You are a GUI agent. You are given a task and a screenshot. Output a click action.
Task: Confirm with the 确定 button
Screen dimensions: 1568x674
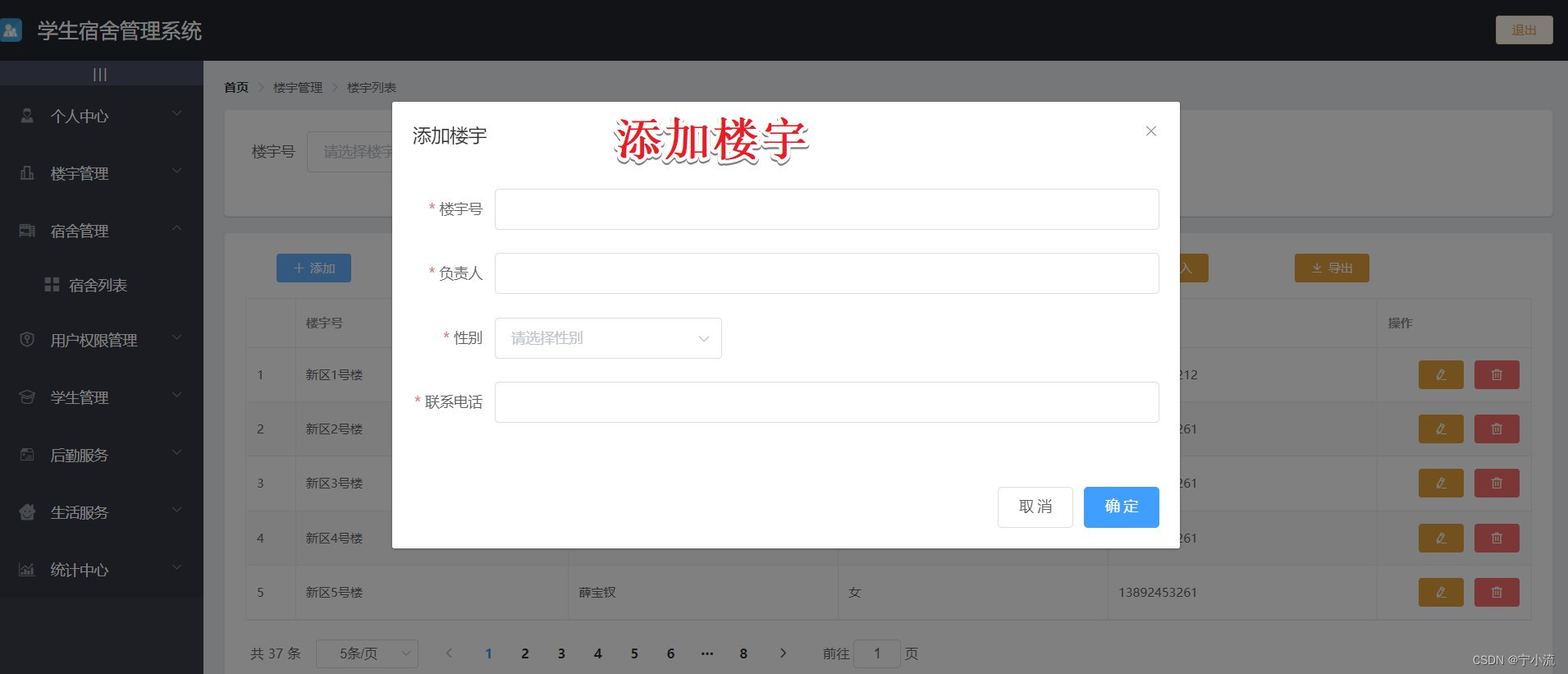pos(1121,507)
